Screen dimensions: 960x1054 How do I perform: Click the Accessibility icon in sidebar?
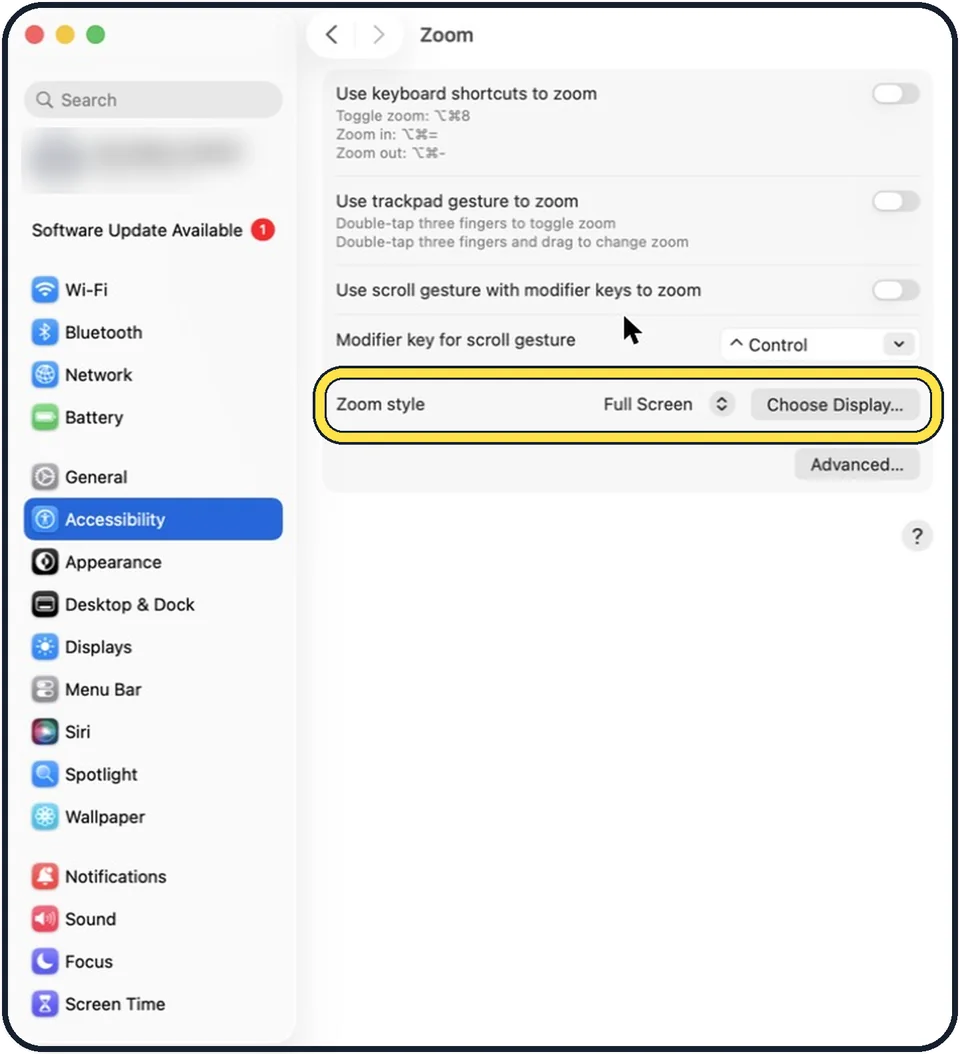[45, 519]
